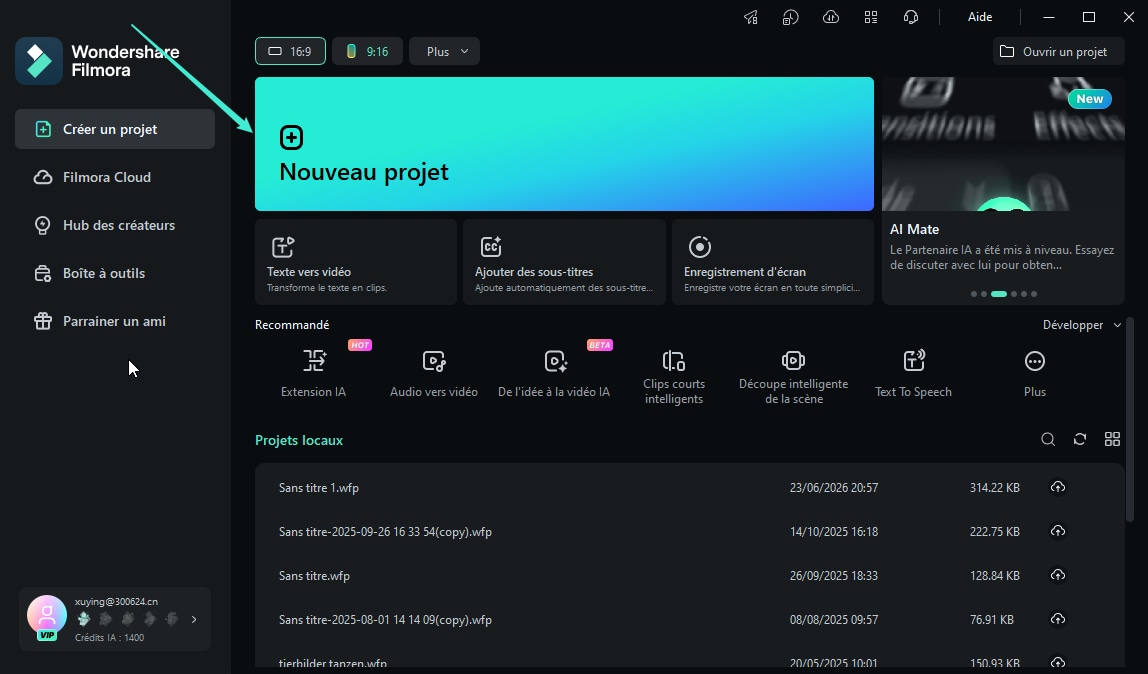Select the first carousel dot

click(x=974, y=294)
